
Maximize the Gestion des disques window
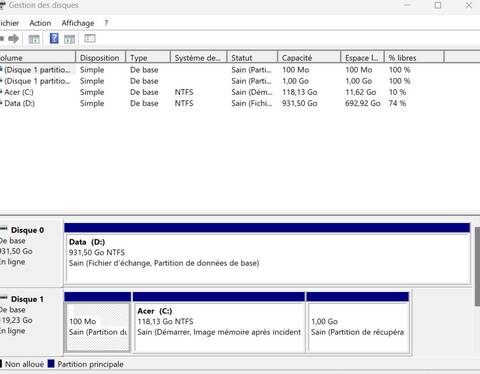tap(438, 5)
